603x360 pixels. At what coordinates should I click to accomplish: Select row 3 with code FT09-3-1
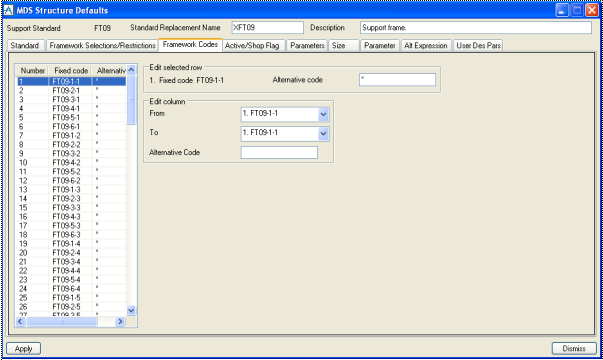(71, 99)
